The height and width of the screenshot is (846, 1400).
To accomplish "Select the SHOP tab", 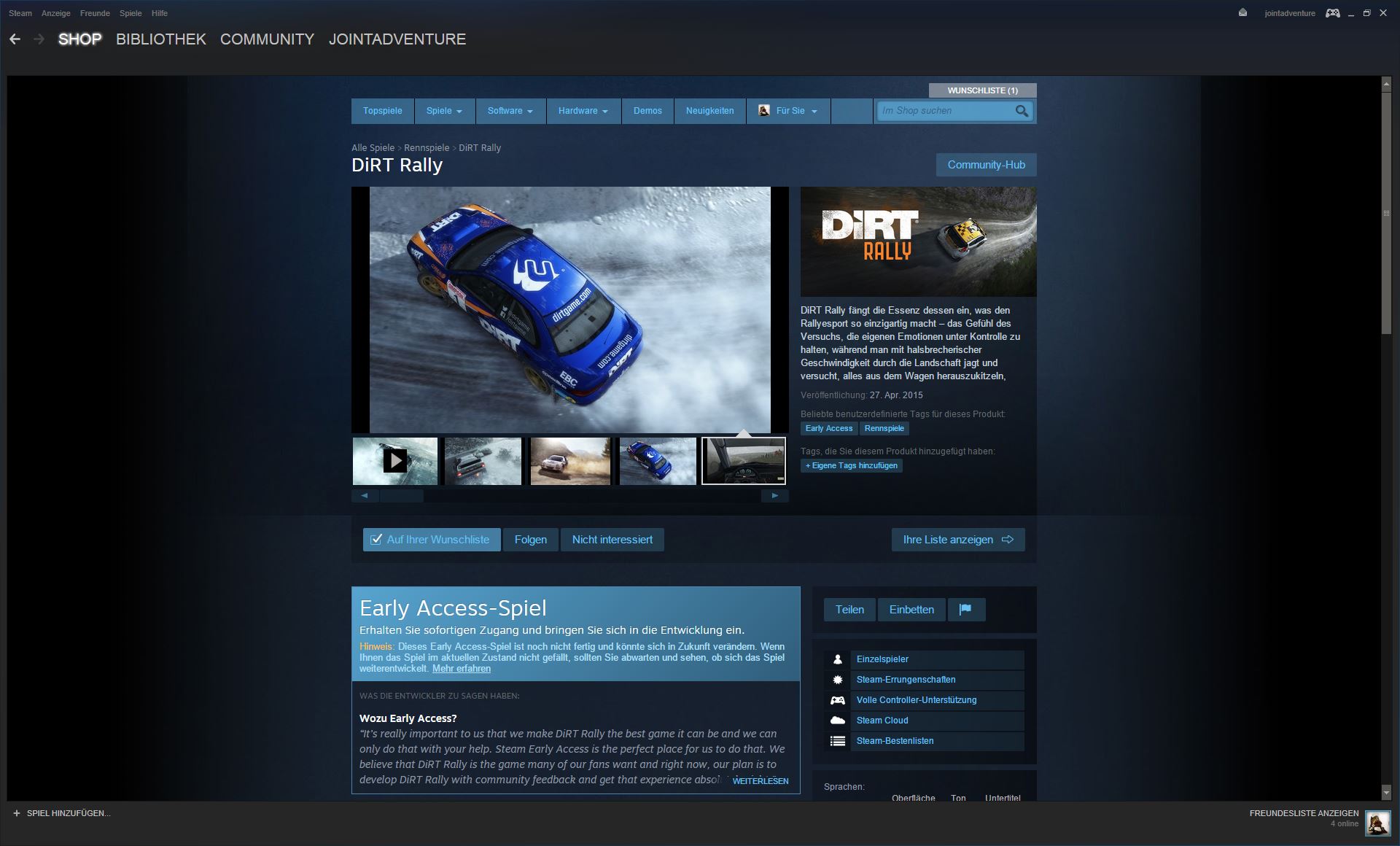I will tap(79, 39).
